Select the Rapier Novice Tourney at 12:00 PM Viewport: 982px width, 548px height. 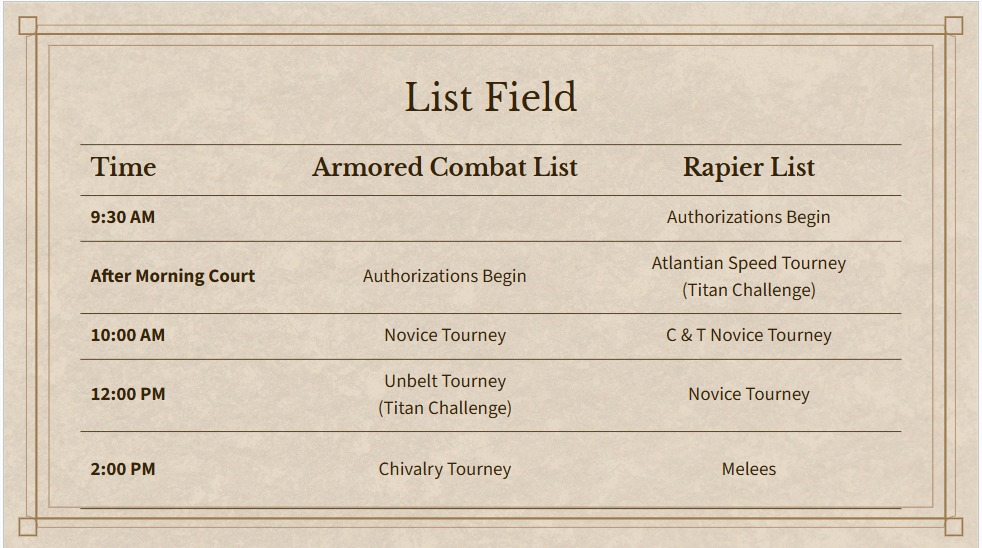pos(748,394)
